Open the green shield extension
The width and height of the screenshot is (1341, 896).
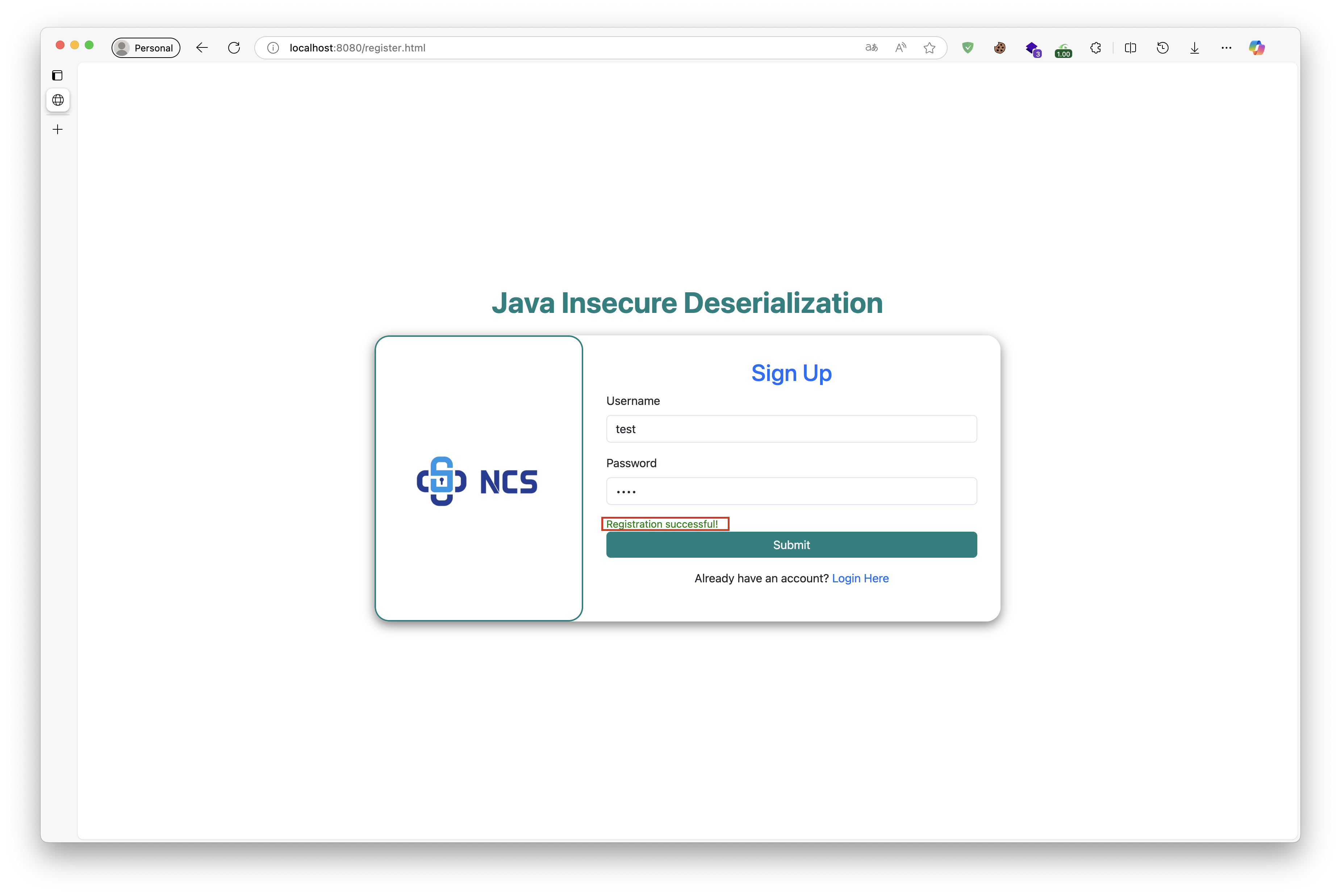967,48
